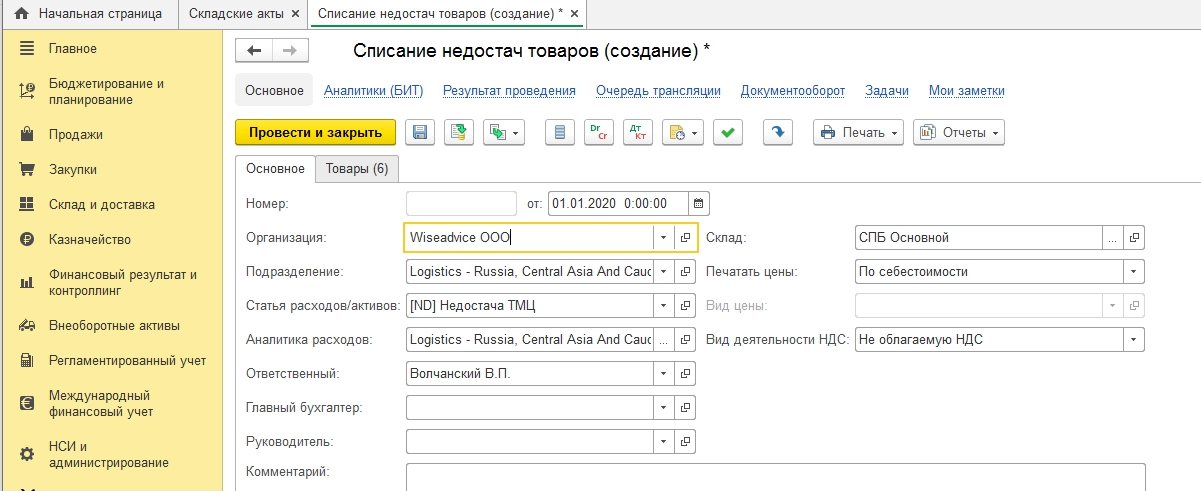Click the blue curved arrow icon
The height and width of the screenshot is (491, 1201).
pyautogui.click(x=777, y=133)
